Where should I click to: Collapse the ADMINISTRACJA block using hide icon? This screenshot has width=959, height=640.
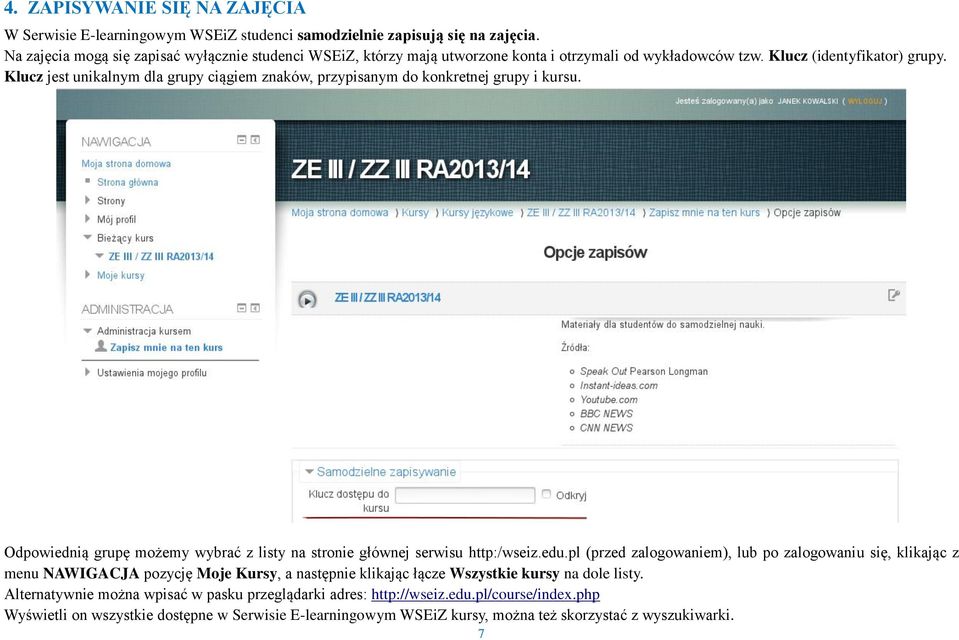point(242,308)
